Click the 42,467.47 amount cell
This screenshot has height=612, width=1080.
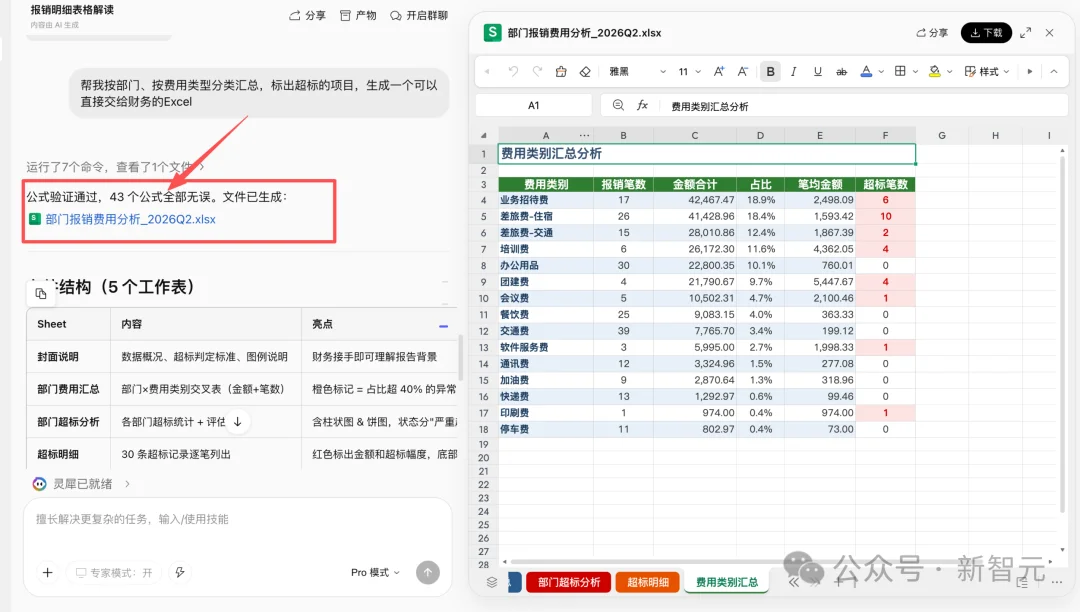click(x=694, y=200)
